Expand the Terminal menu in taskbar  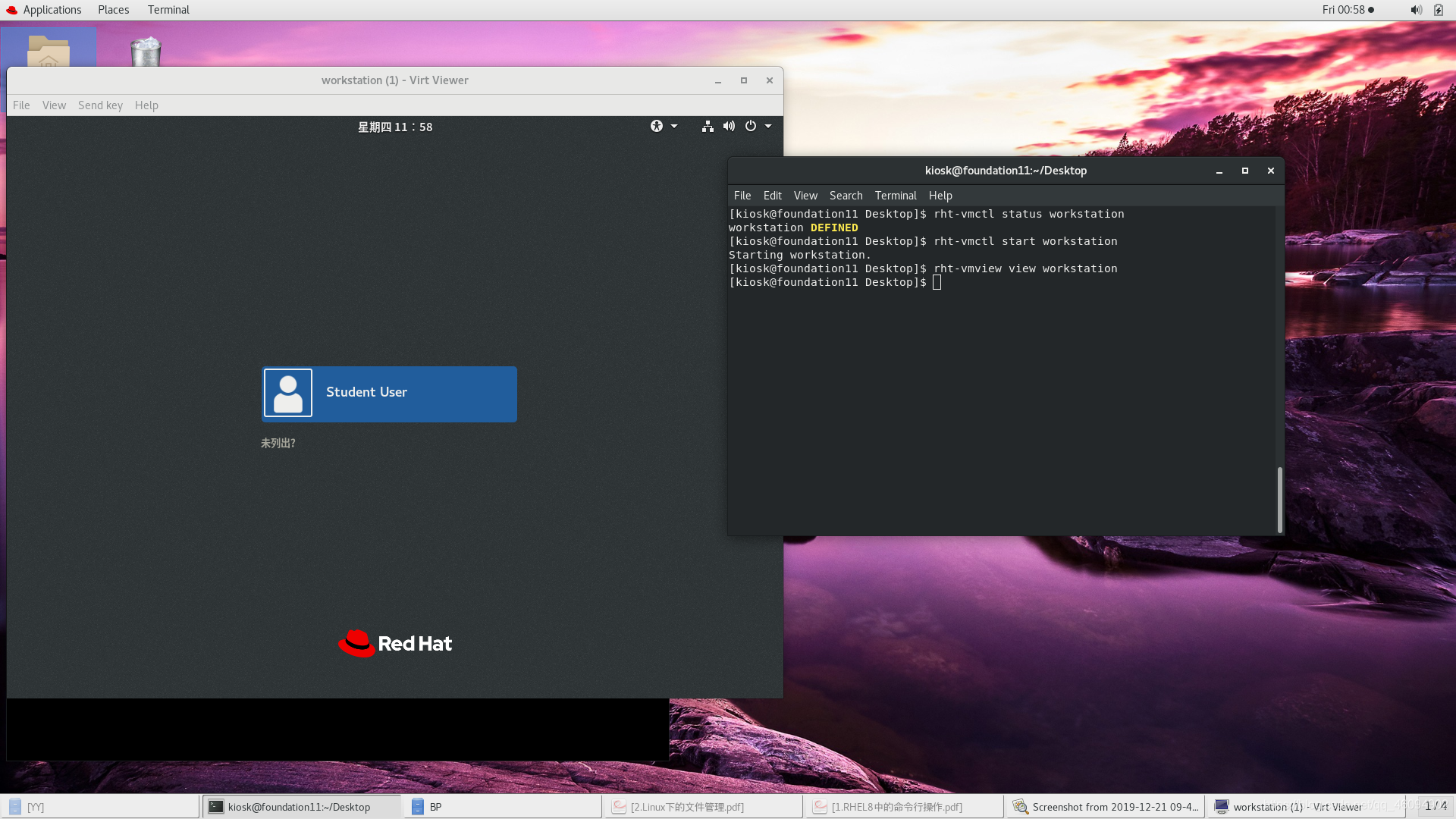point(167,9)
